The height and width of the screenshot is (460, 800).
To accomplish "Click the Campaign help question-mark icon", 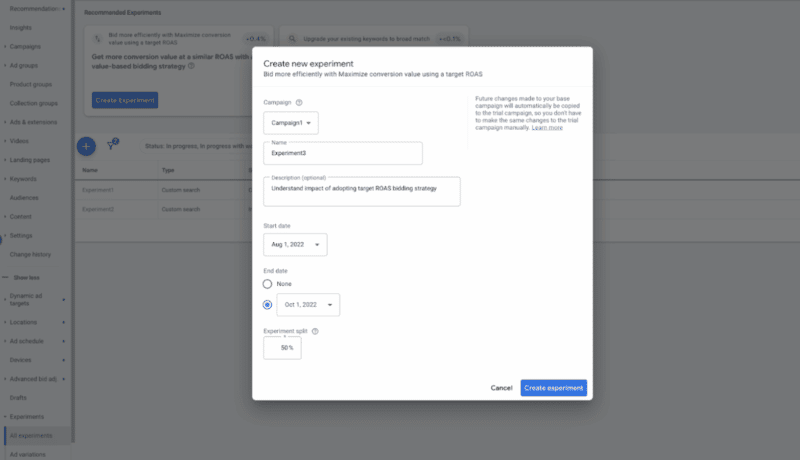I will (299, 102).
